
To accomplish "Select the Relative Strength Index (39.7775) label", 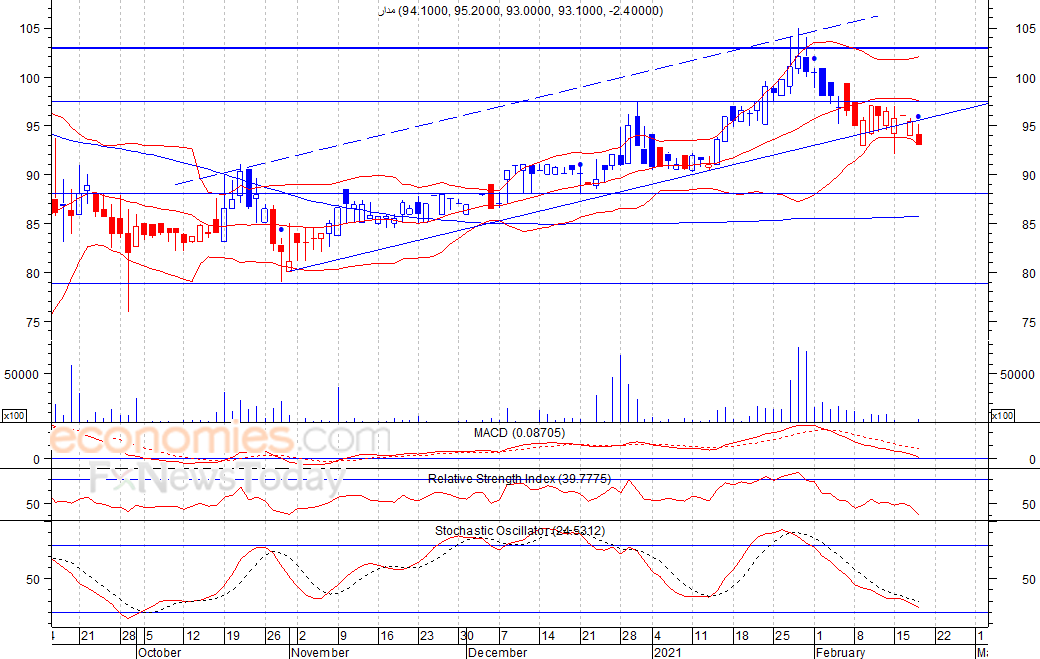I will point(519,479).
